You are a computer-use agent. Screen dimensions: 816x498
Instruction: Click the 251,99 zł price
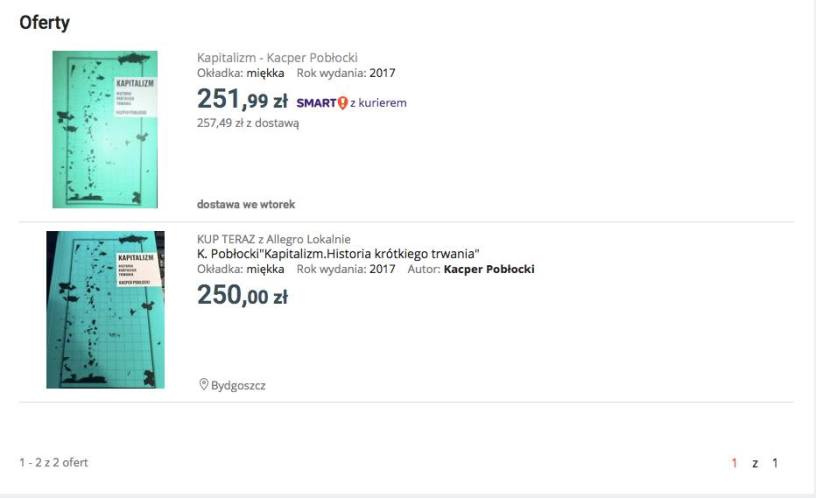click(x=242, y=99)
